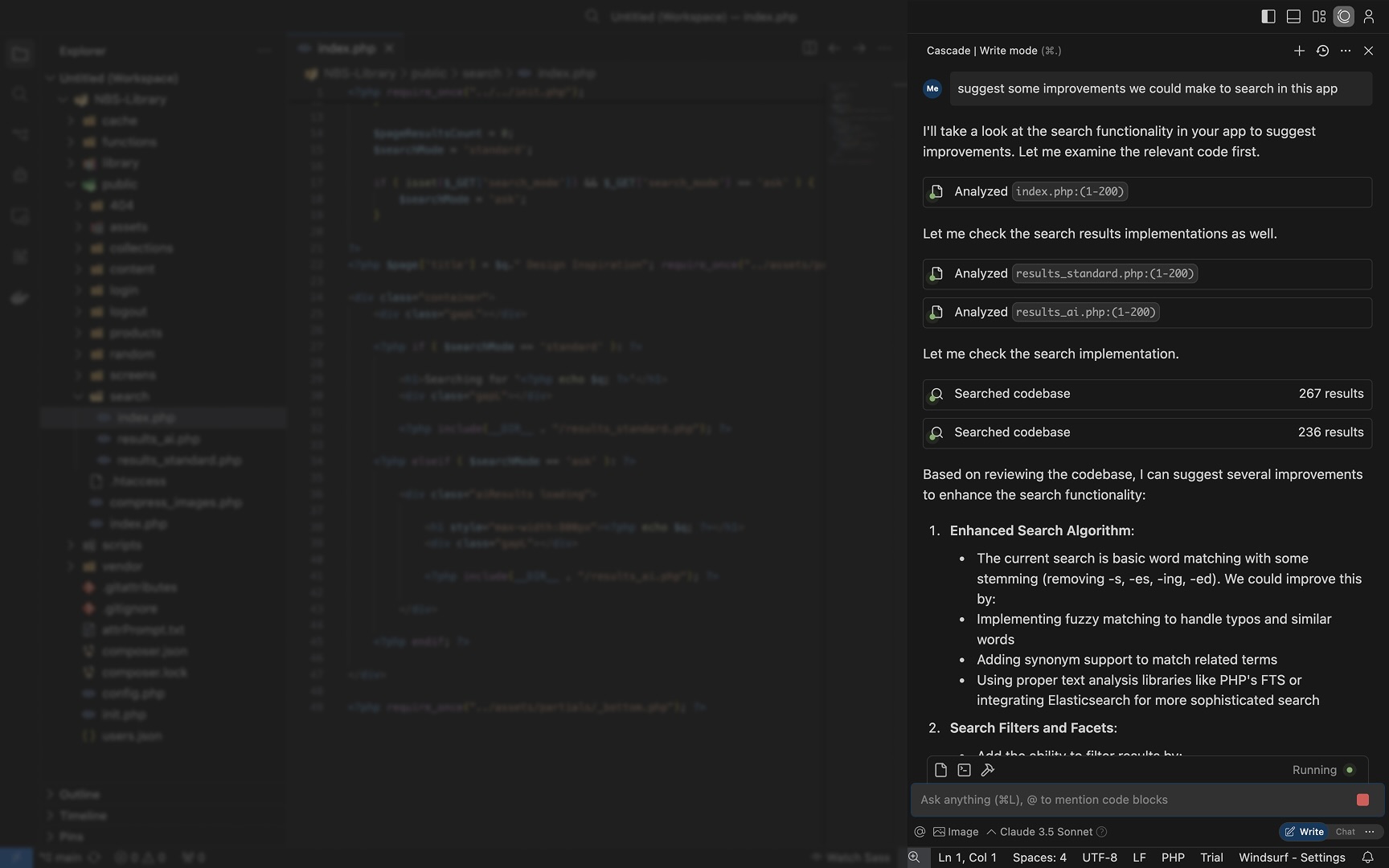Click the terminal icon in Cascade toolbar
The width and height of the screenshot is (1389, 868).
coord(965,770)
